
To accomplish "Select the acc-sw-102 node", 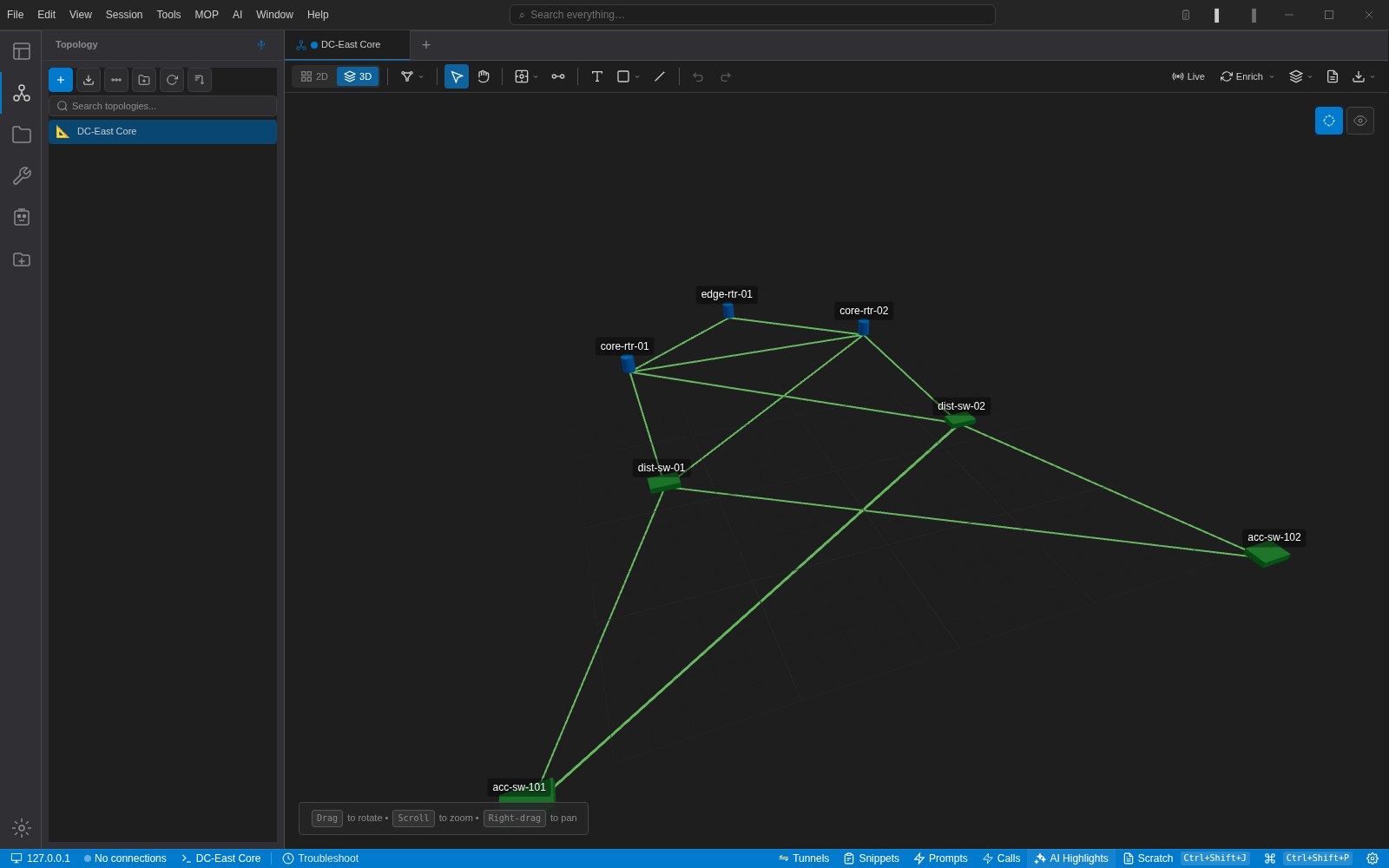I will point(1267,556).
